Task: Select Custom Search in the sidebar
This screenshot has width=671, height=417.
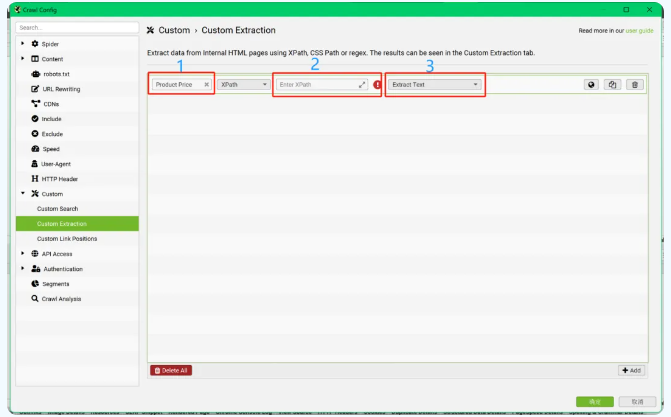Action: point(57,209)
